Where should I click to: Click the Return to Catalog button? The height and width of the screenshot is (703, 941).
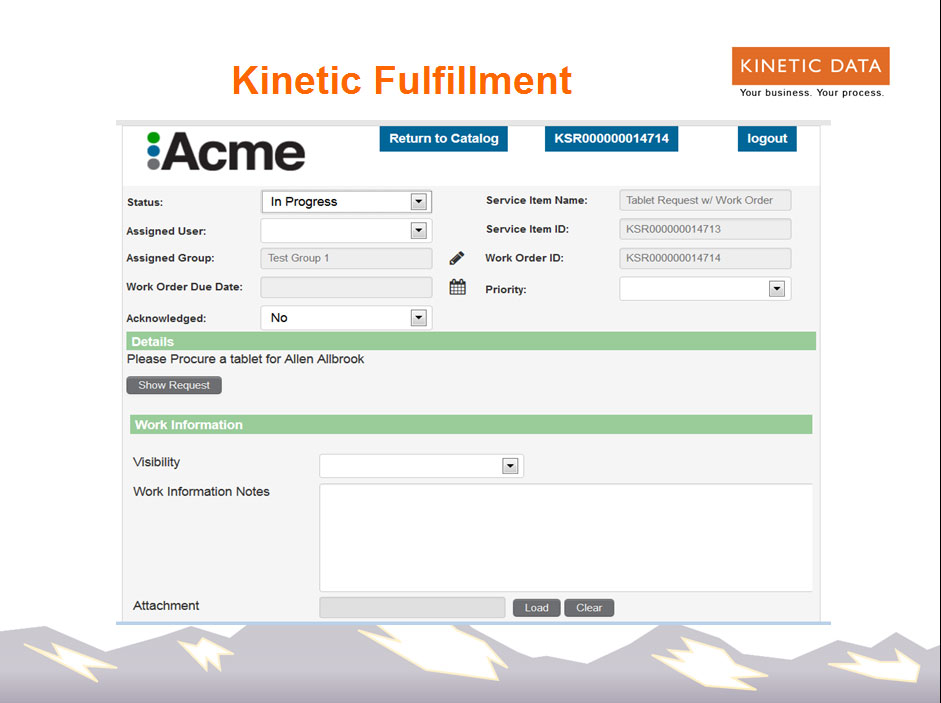point(443,139)
